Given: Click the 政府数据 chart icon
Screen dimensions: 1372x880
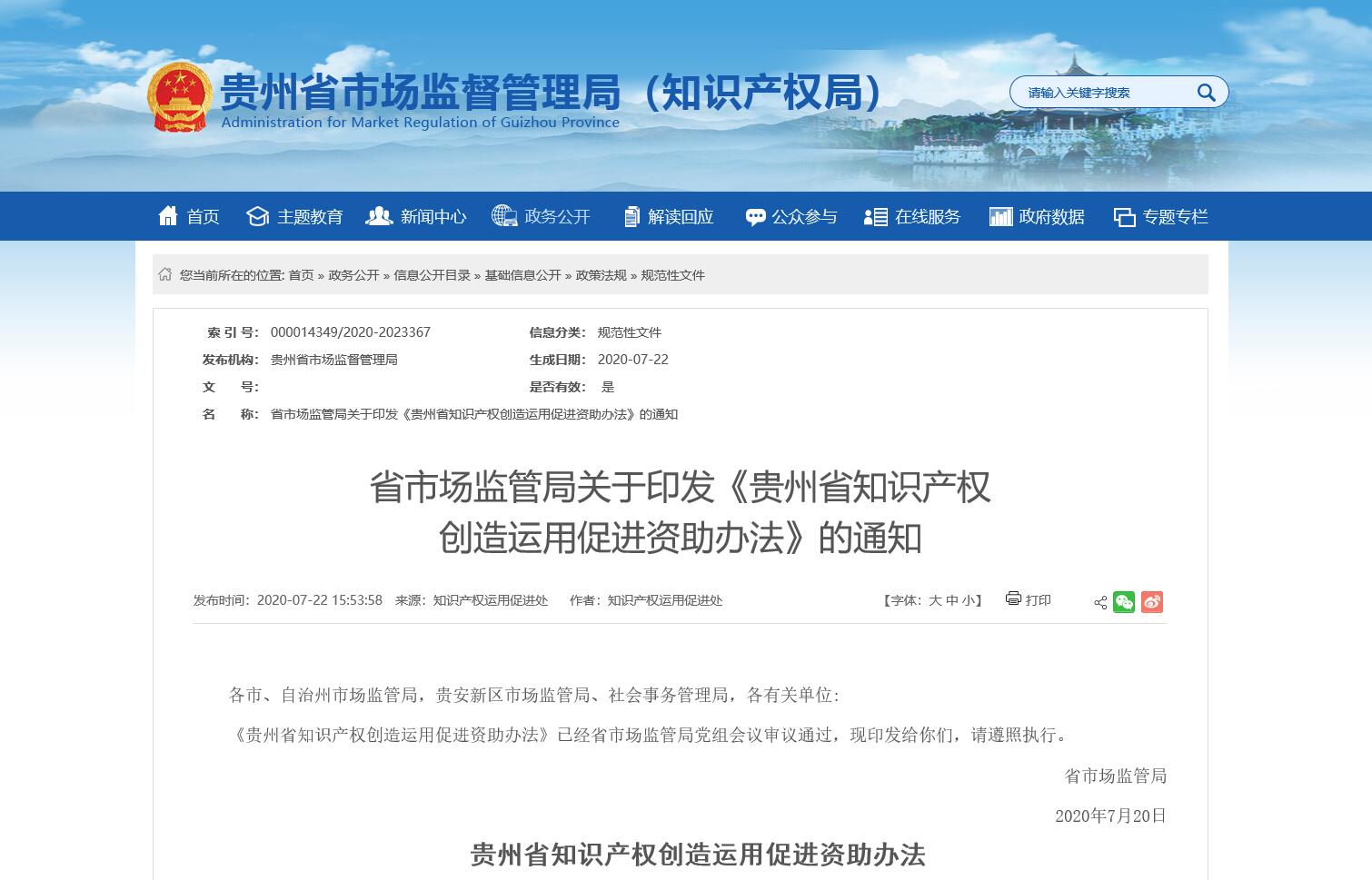Looking at the screenshot, I should click(1001, 216).
